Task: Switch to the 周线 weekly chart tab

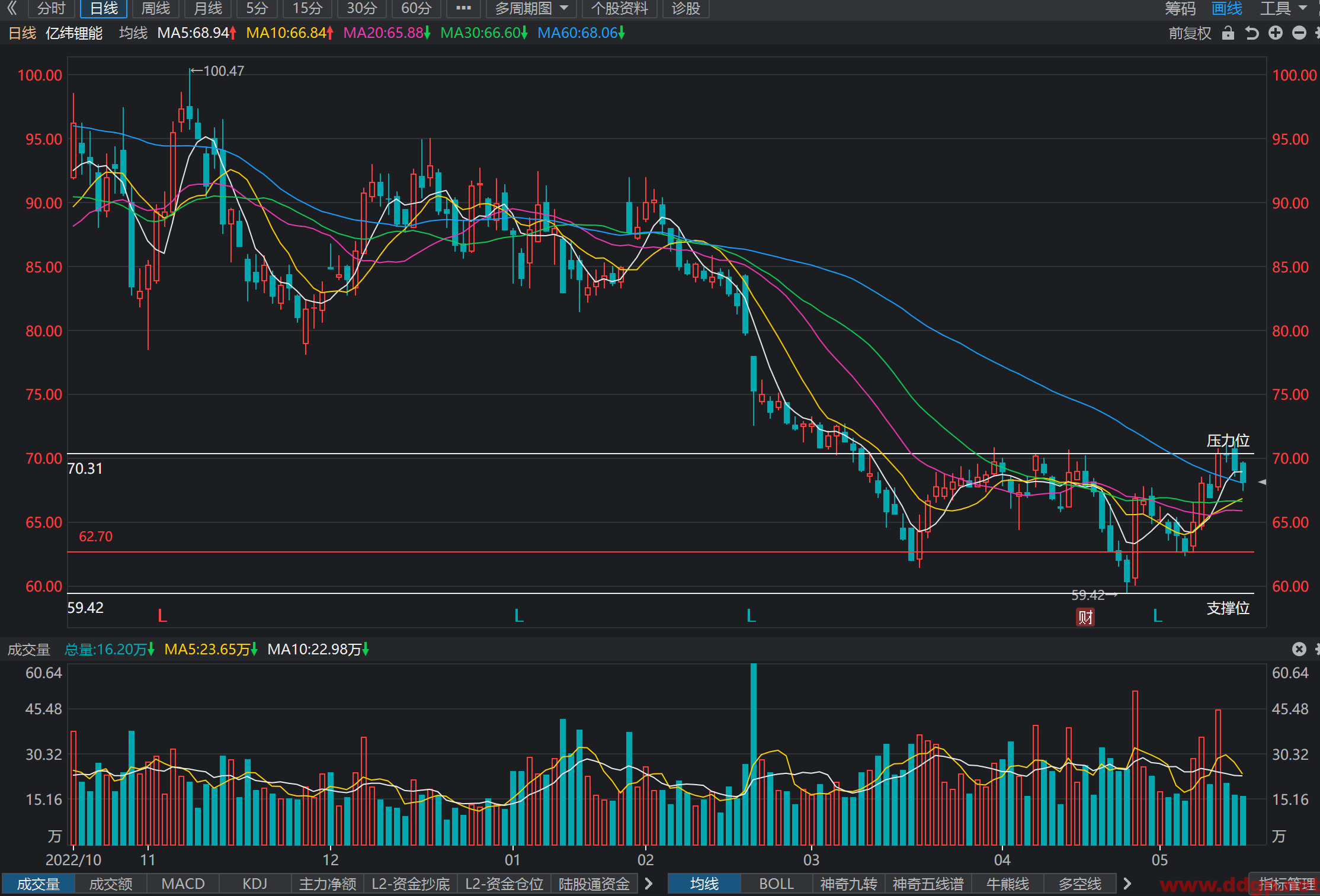Action: [x=155, y=8]
